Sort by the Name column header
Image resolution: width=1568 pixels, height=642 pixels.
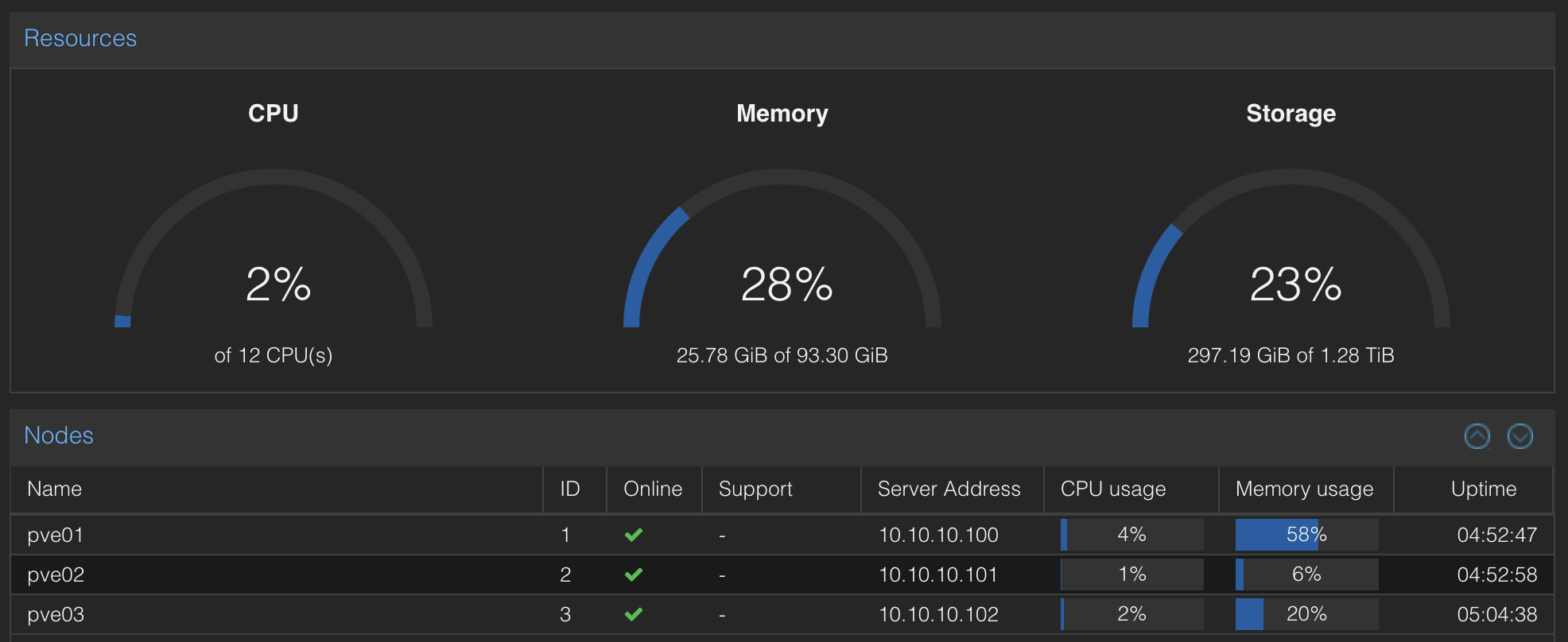pyautogui.click(x=54, y=489)
